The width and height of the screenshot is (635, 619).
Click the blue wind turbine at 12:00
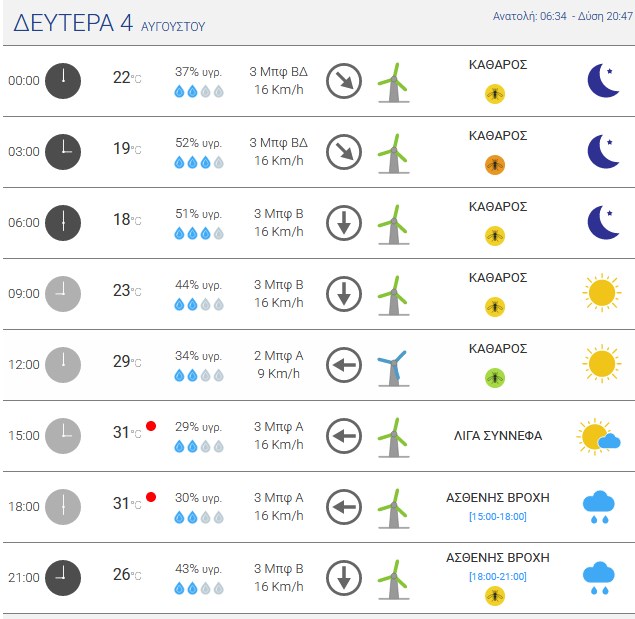(x=393, y=368)
